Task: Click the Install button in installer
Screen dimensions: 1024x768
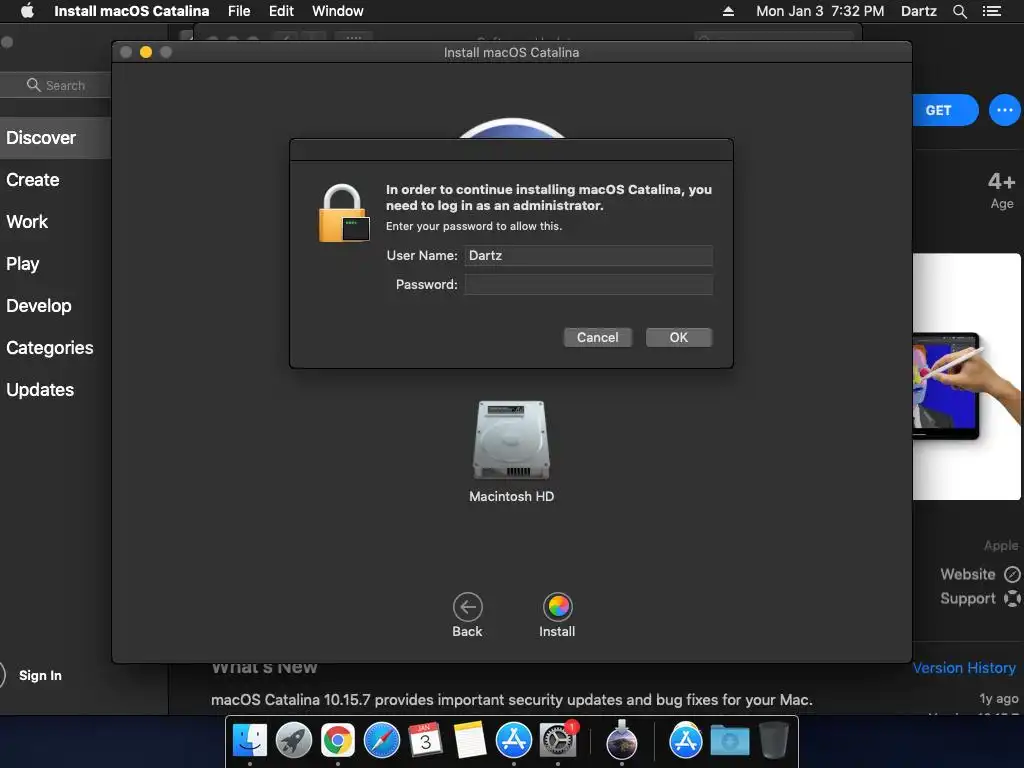Action: coord(557,615)
